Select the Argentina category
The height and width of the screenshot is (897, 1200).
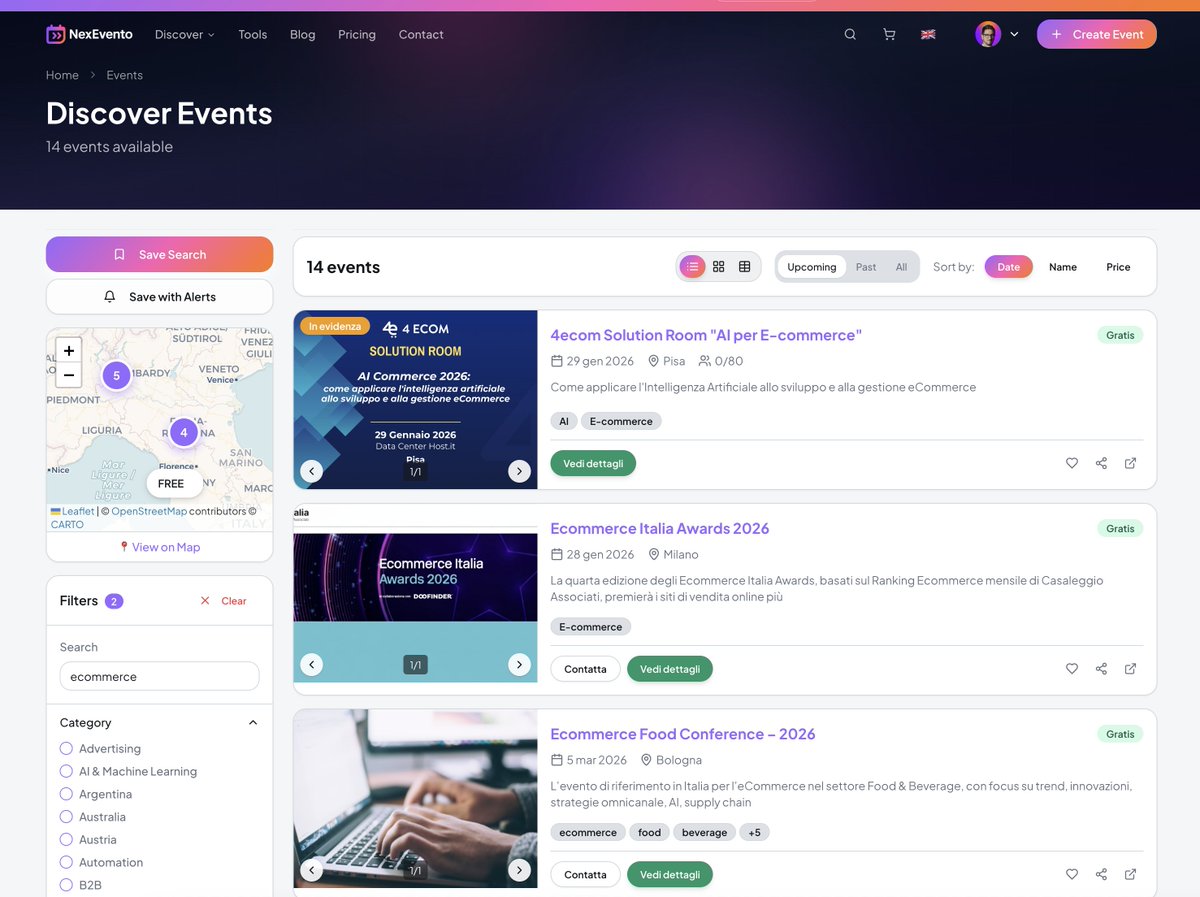coord(96,794)
